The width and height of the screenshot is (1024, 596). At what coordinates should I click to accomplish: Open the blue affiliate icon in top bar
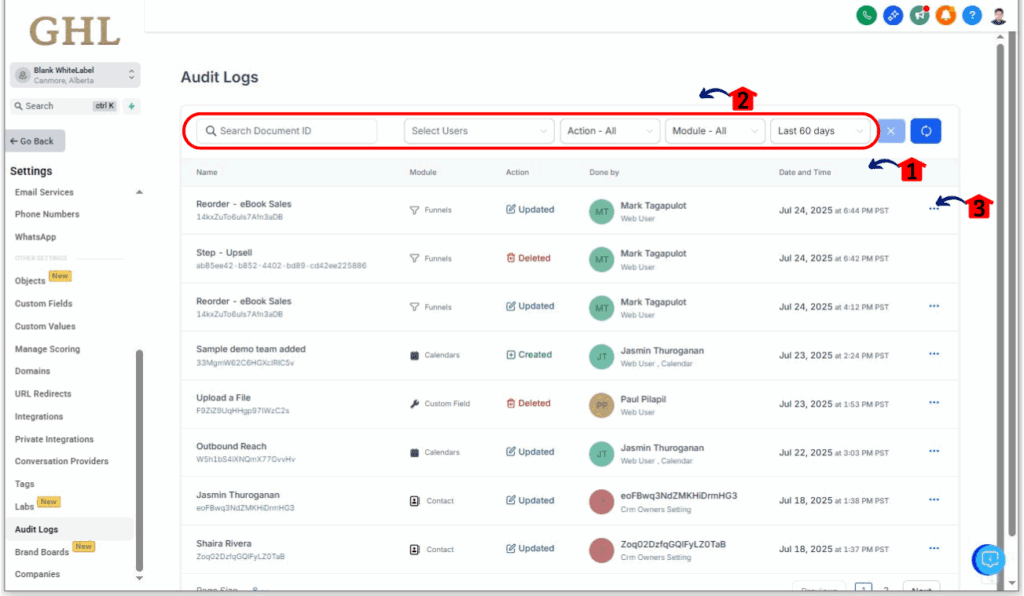pos(892,15)
